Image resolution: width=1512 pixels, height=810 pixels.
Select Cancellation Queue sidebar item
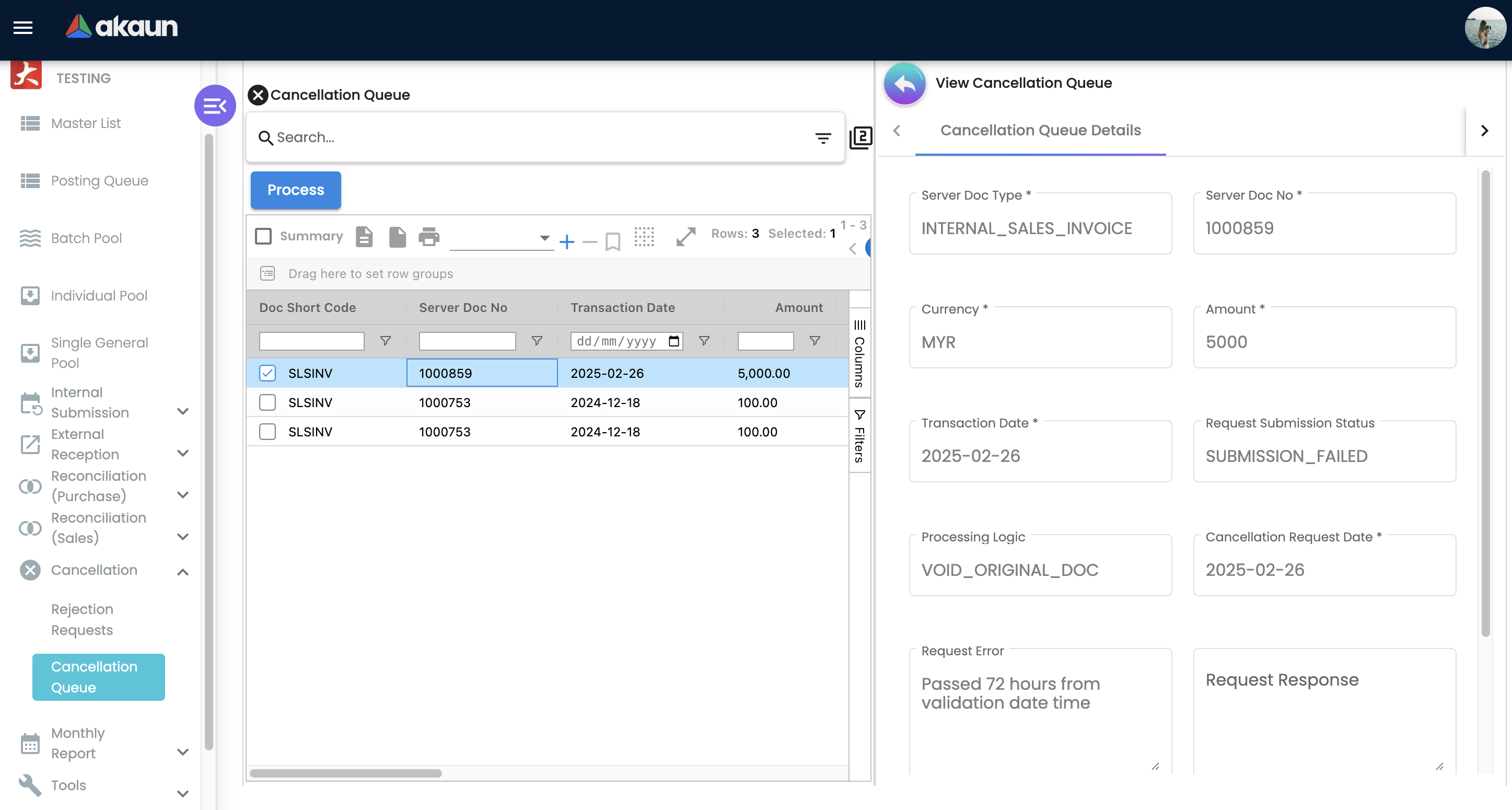99,677
